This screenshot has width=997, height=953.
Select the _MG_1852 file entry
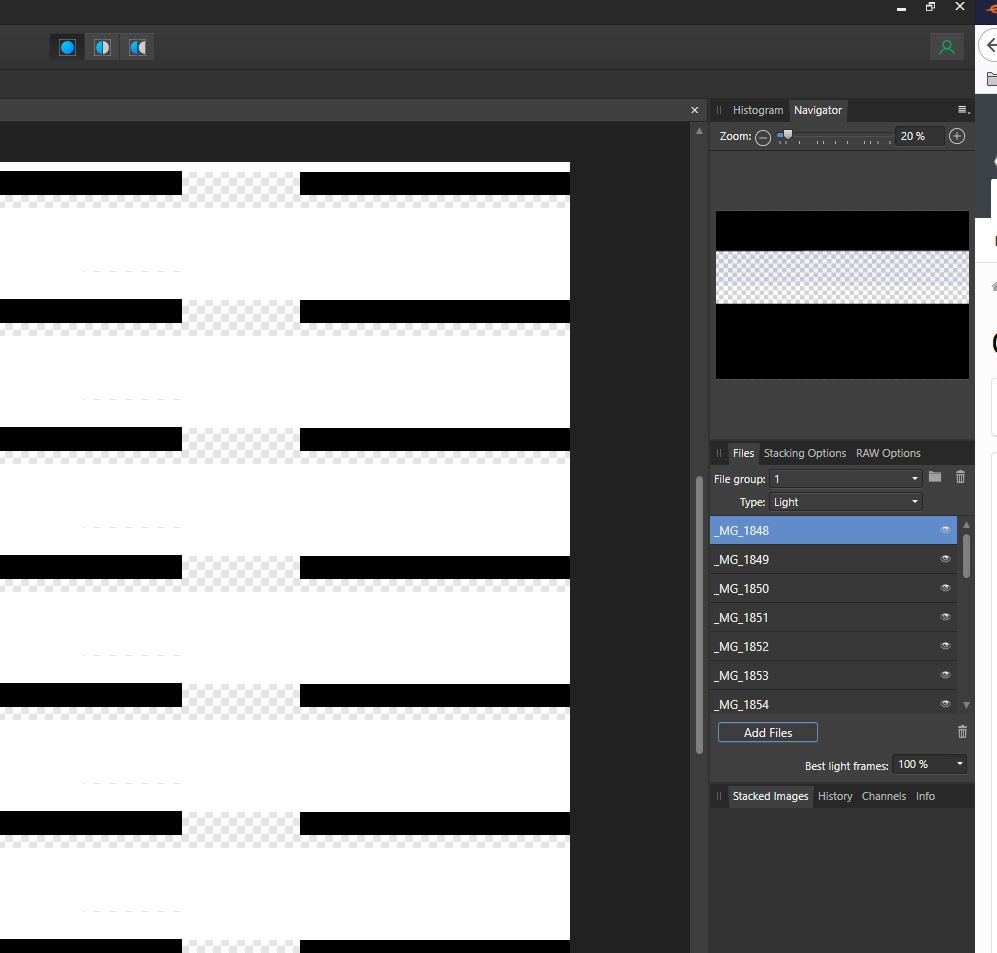click(x=800, y=646)
